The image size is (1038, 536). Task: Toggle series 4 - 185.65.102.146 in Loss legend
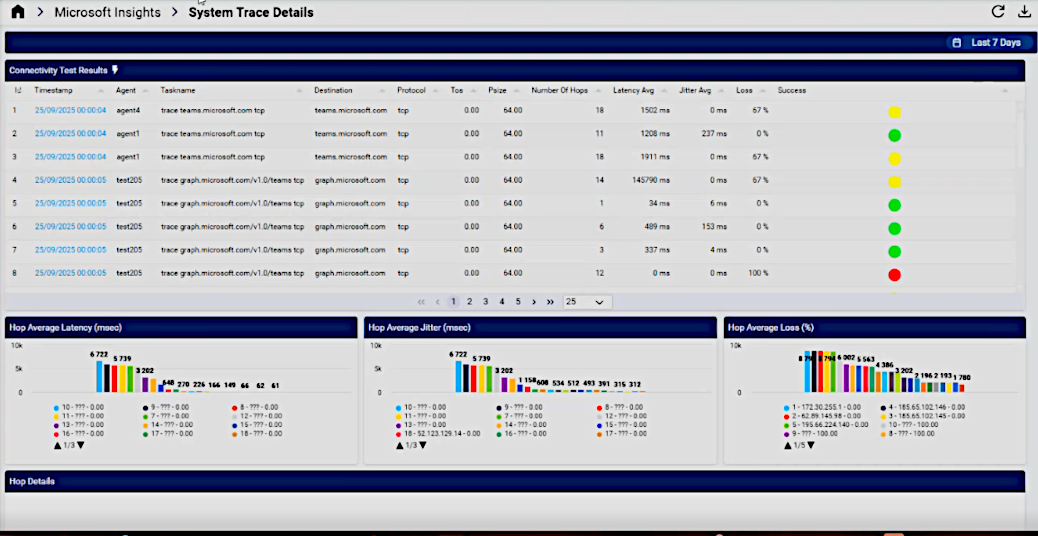(923, 407)
